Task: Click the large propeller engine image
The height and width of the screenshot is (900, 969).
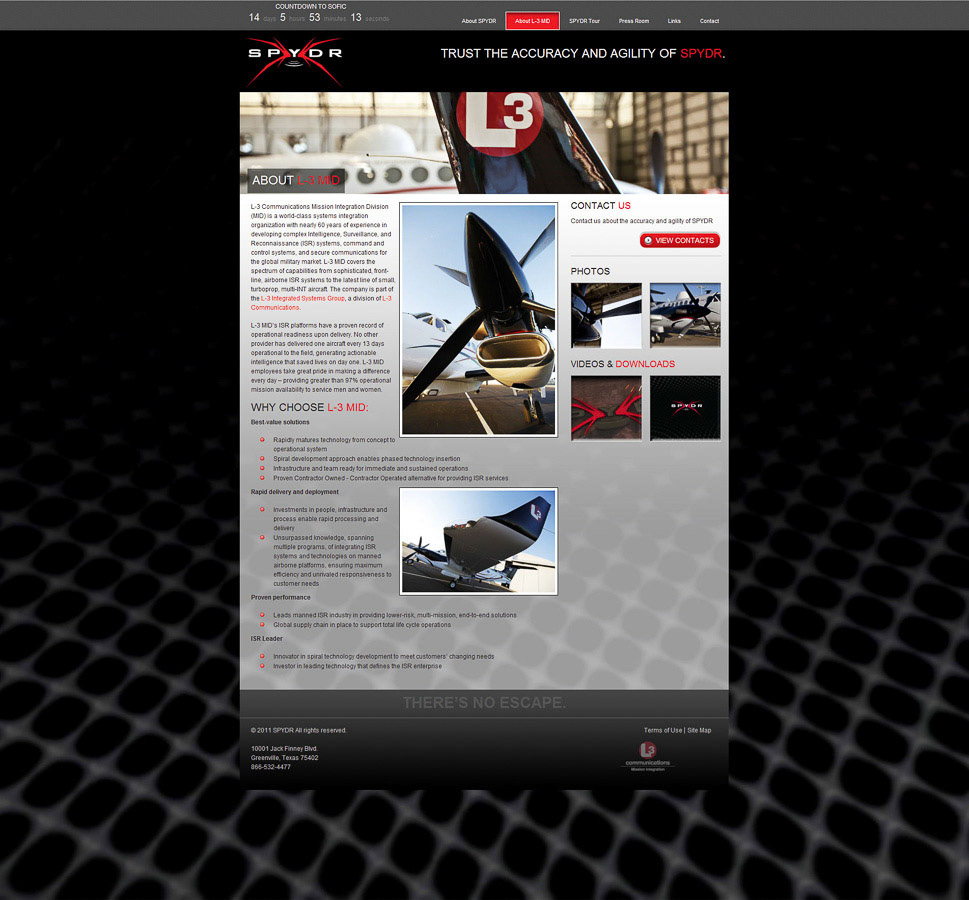Action: pyautogui.click(x=478, y=320)
